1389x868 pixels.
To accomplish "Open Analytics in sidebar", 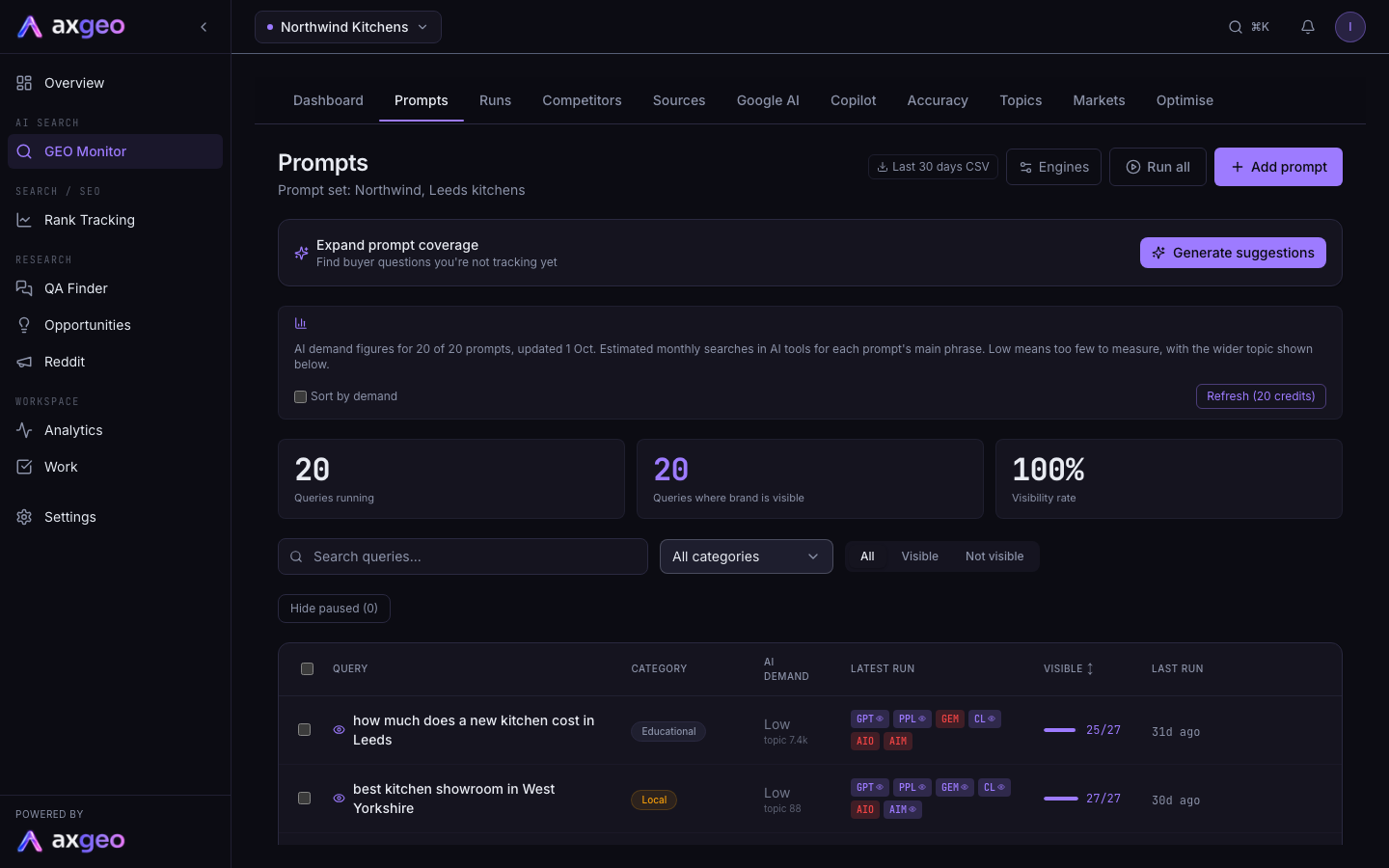I will [x=115, y=430].
